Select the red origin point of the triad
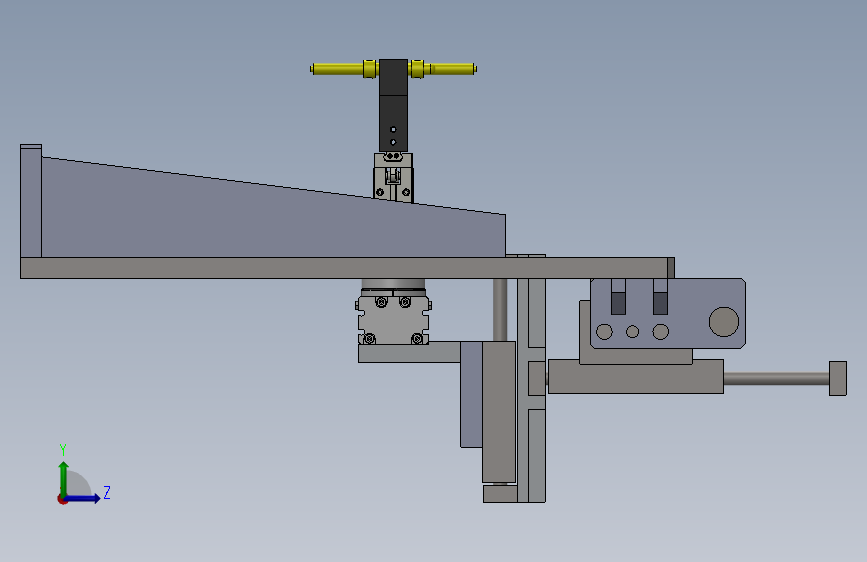The width and height of the screenshot is (867, 562). [62, 499]
